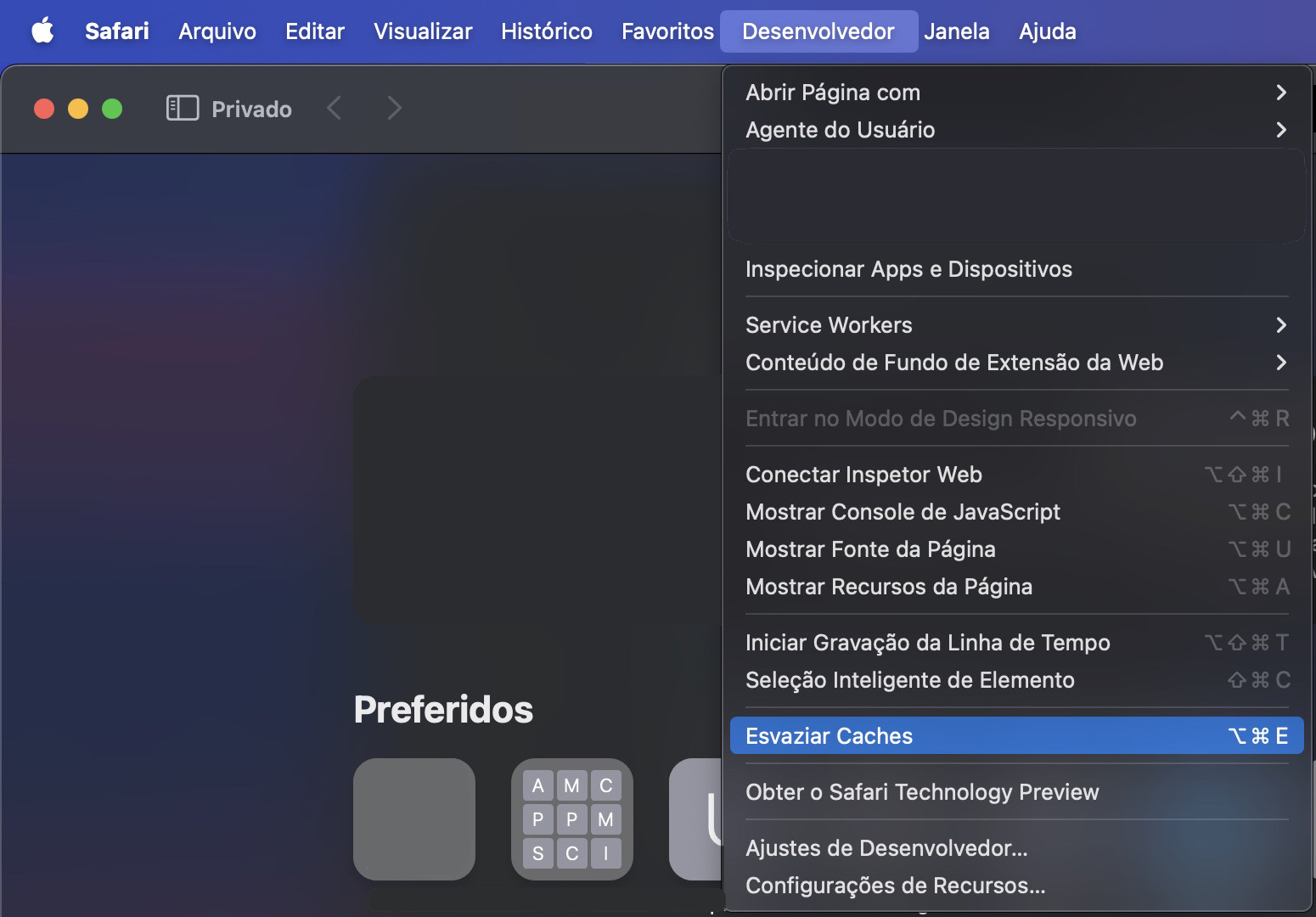1316x917 pixels.
Task: Click the forward navigation arrow
Action: click(x=393, y=108)
